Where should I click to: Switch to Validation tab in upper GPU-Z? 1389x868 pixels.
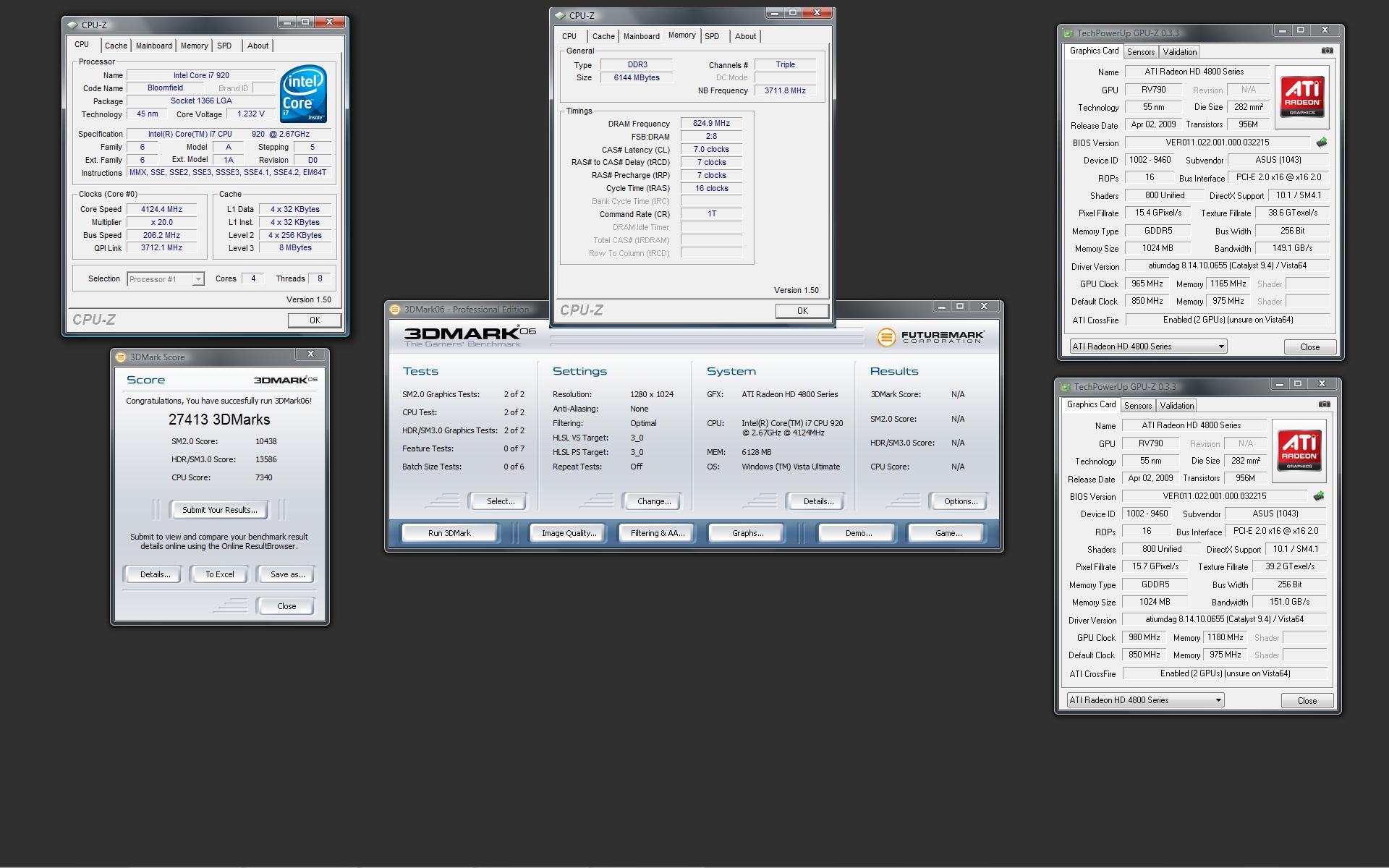(x=1180, y=52)
